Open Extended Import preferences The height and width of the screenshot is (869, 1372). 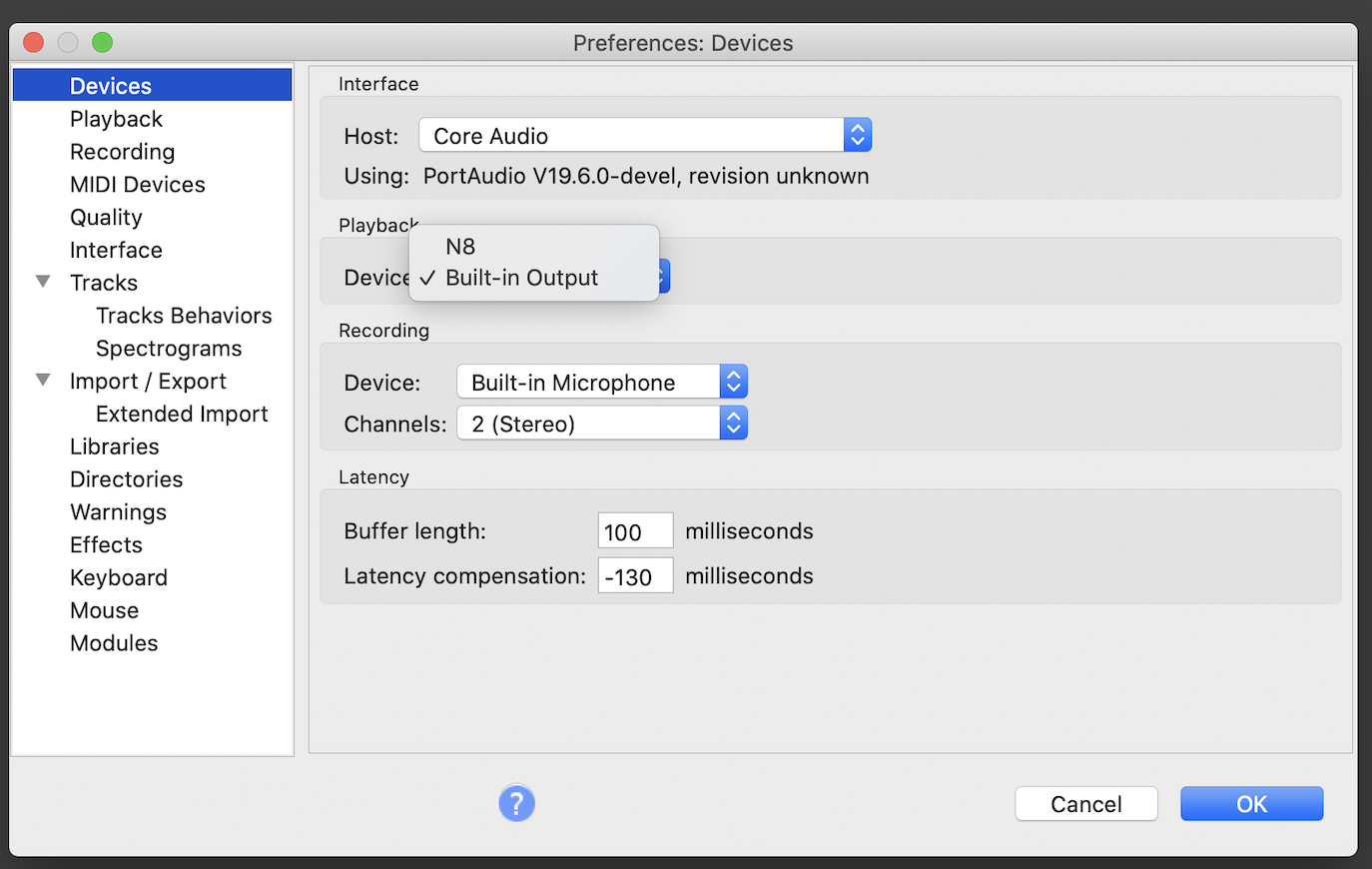(182, 414)
